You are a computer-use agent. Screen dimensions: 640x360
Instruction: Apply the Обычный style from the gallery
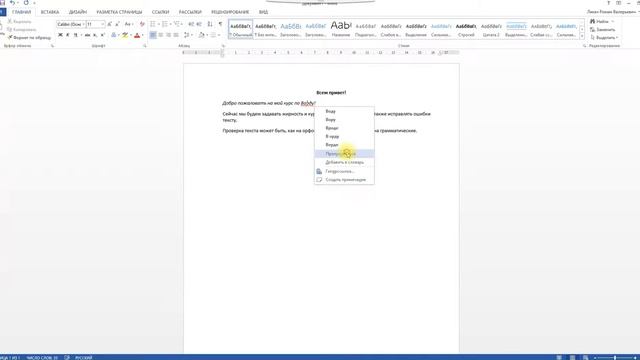coord(240,29)
